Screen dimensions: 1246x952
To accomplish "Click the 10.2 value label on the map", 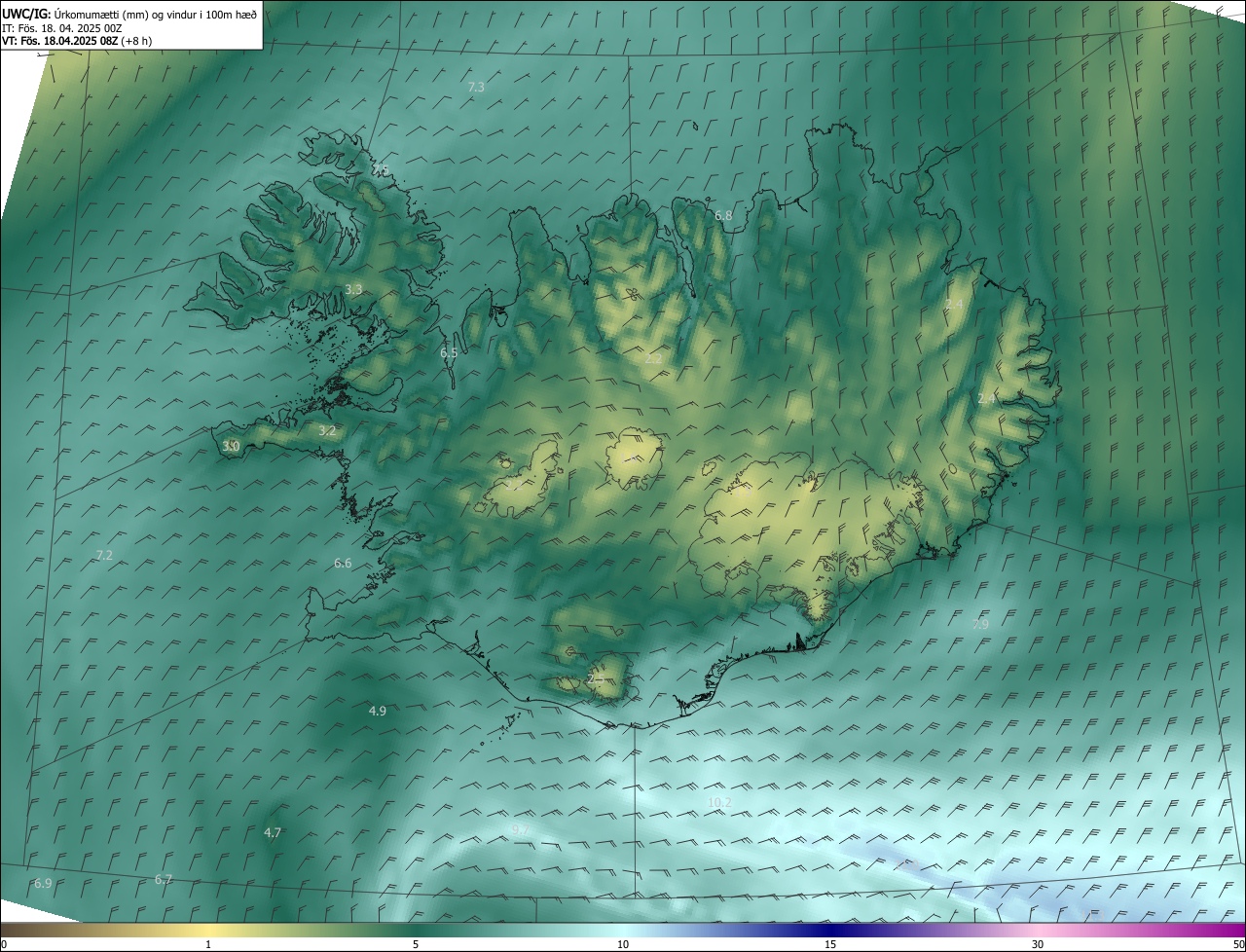I will 719,802.
